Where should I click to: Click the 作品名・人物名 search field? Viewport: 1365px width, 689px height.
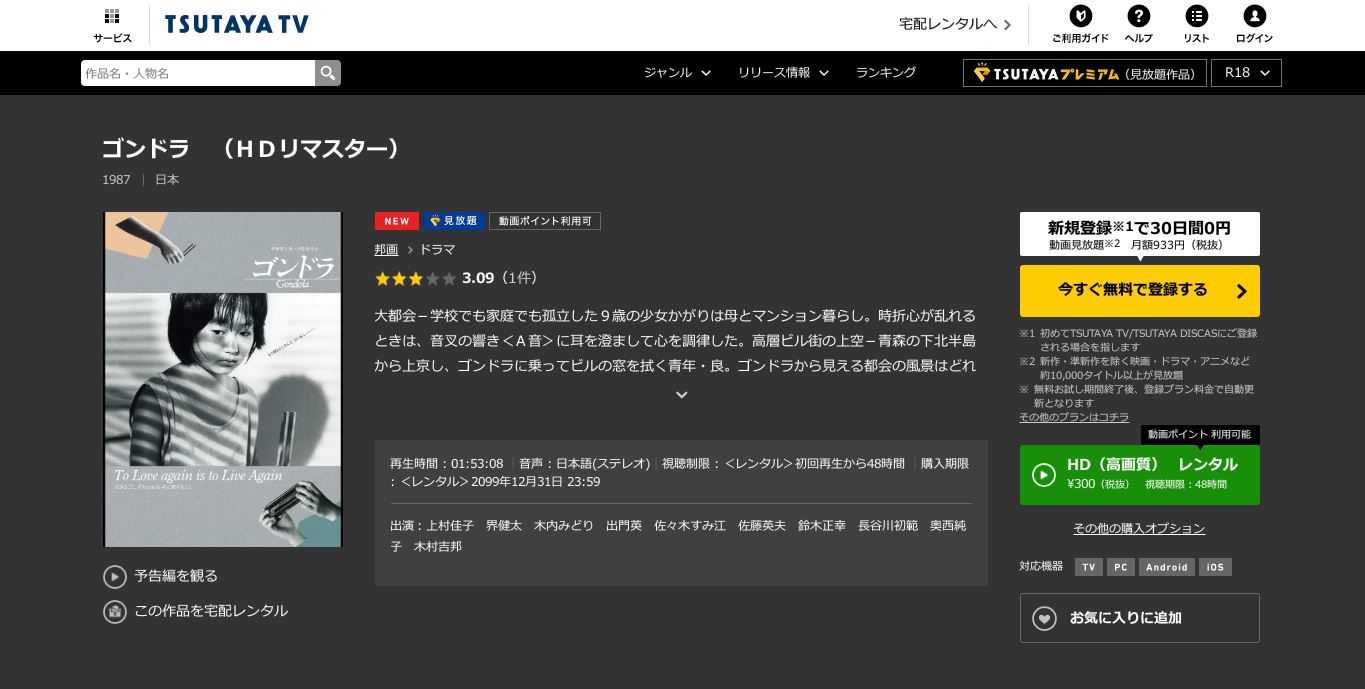197,73
